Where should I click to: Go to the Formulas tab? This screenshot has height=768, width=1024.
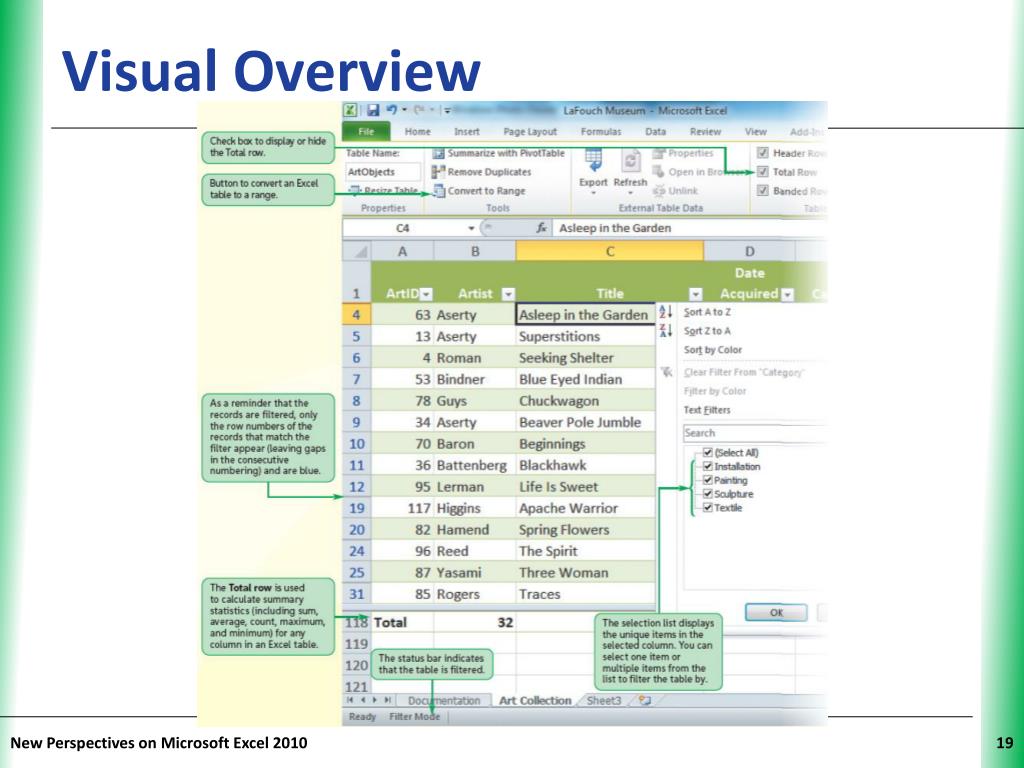click(x=601, y=131)
